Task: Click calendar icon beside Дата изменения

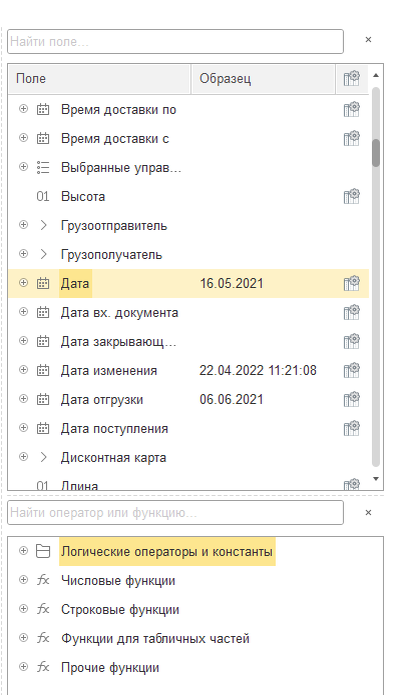Action: [x=43, y=370]
